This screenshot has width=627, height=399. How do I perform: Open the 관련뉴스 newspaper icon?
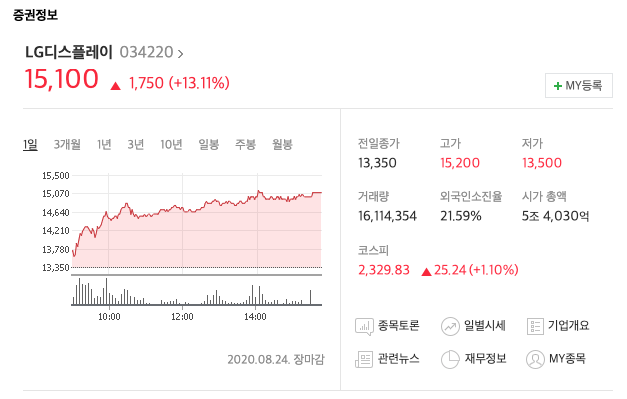click(x=364, y=359)
